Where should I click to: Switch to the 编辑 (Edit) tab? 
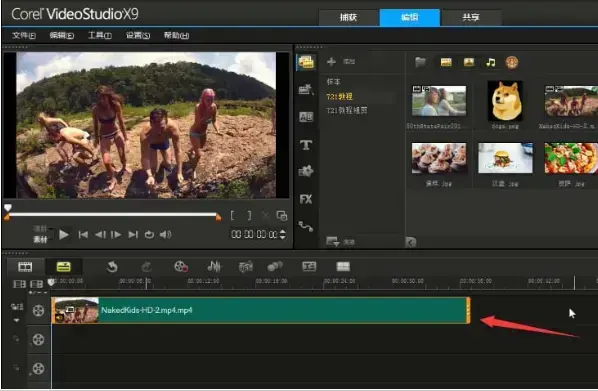[410, 17]
